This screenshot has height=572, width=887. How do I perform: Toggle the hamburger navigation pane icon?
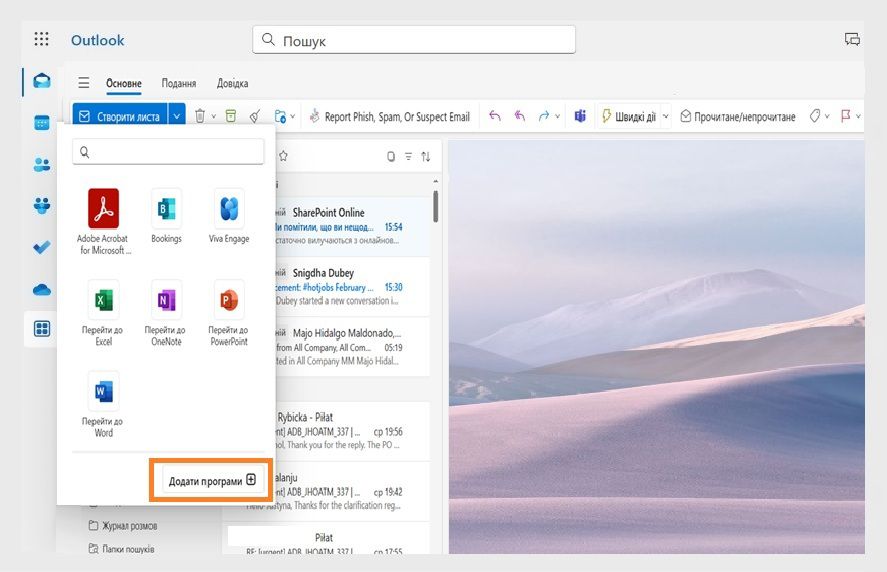point(84,83)
